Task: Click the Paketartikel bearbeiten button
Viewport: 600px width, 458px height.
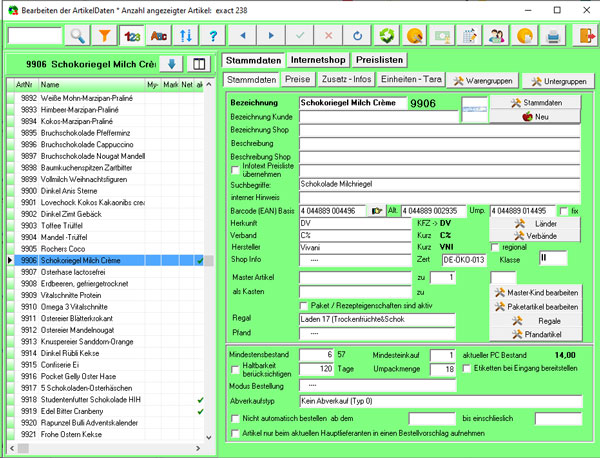Action: tap(536, 307)
